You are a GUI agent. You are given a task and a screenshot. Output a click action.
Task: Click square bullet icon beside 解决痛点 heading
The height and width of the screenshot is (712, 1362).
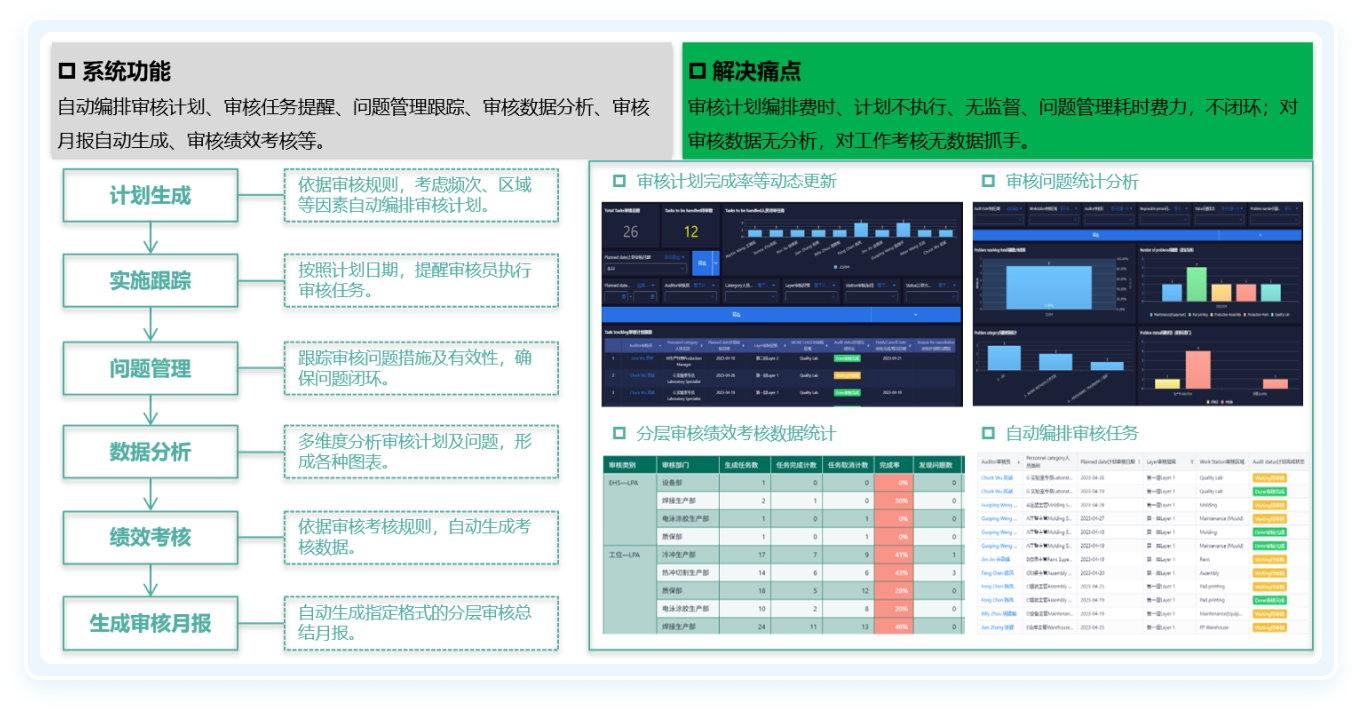click(697, 71)
